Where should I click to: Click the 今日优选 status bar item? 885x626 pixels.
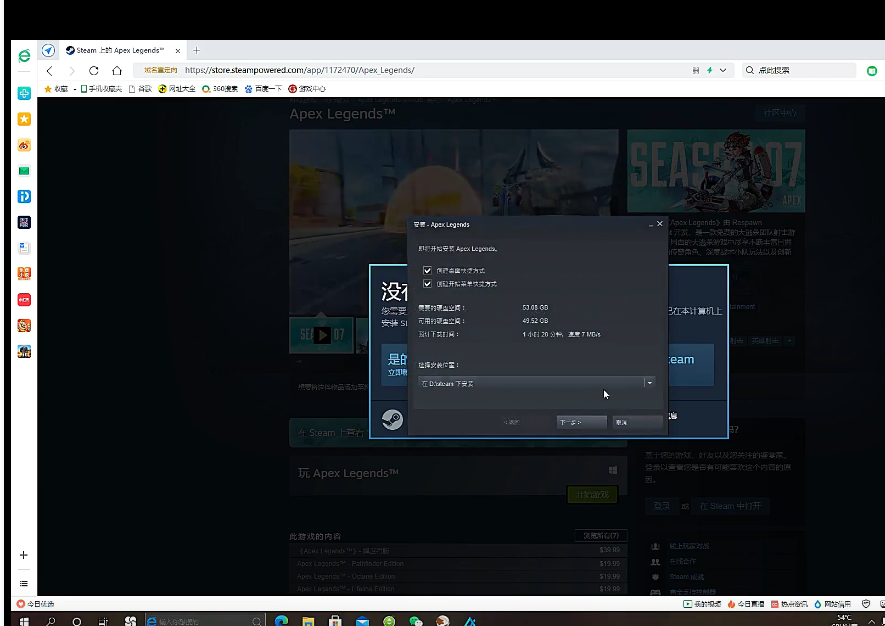tap(36, 603)
